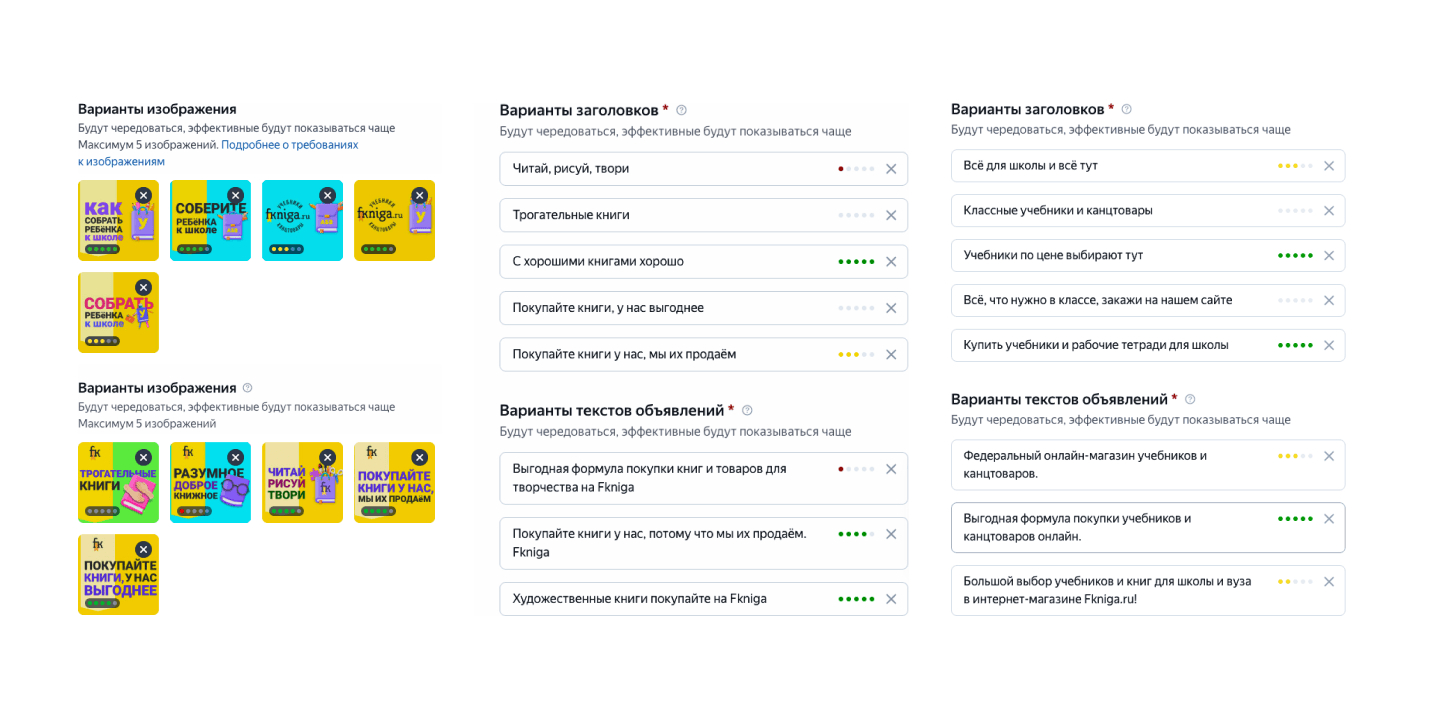Image resolution: width=1440 pixels, height=720 pixels.
Task: Remove the 'Соберите ребёнка к школе' image
Action: coord(235,195)
